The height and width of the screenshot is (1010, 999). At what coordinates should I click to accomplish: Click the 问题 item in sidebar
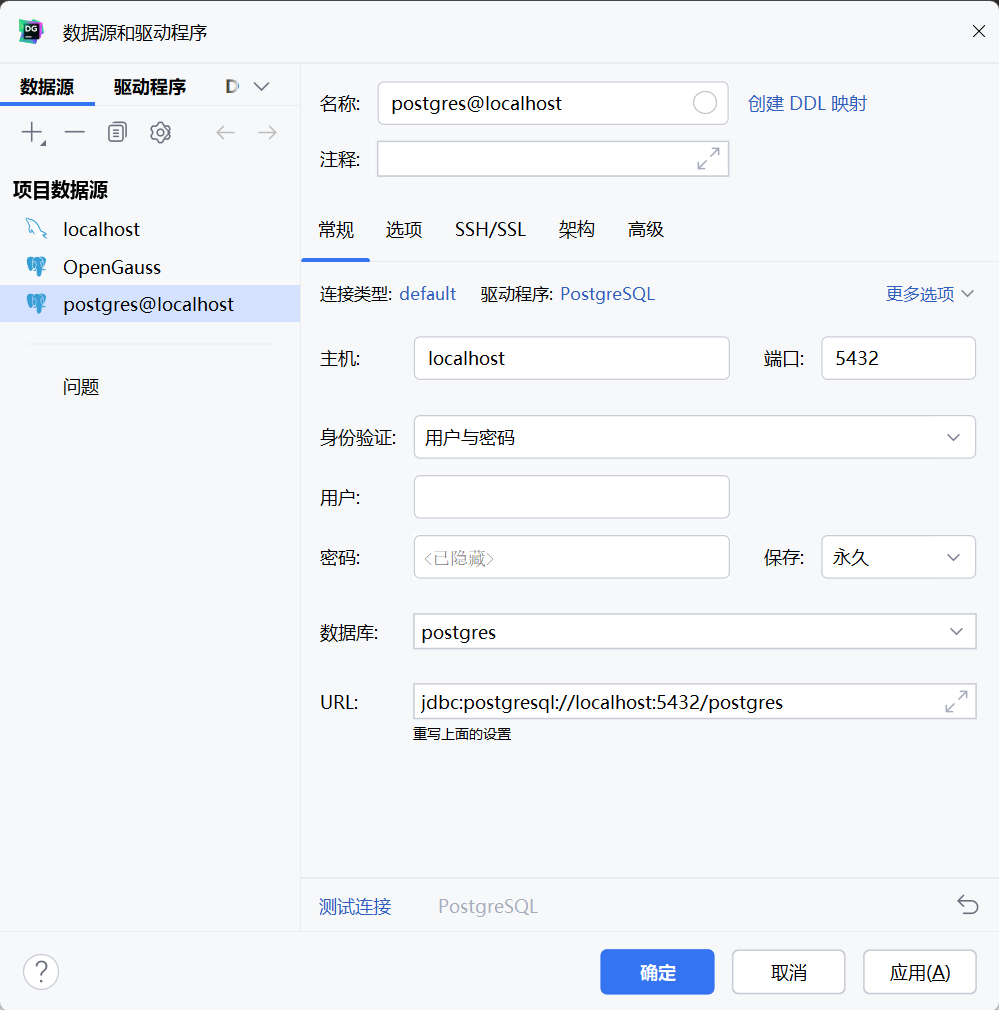pos(81,386)
